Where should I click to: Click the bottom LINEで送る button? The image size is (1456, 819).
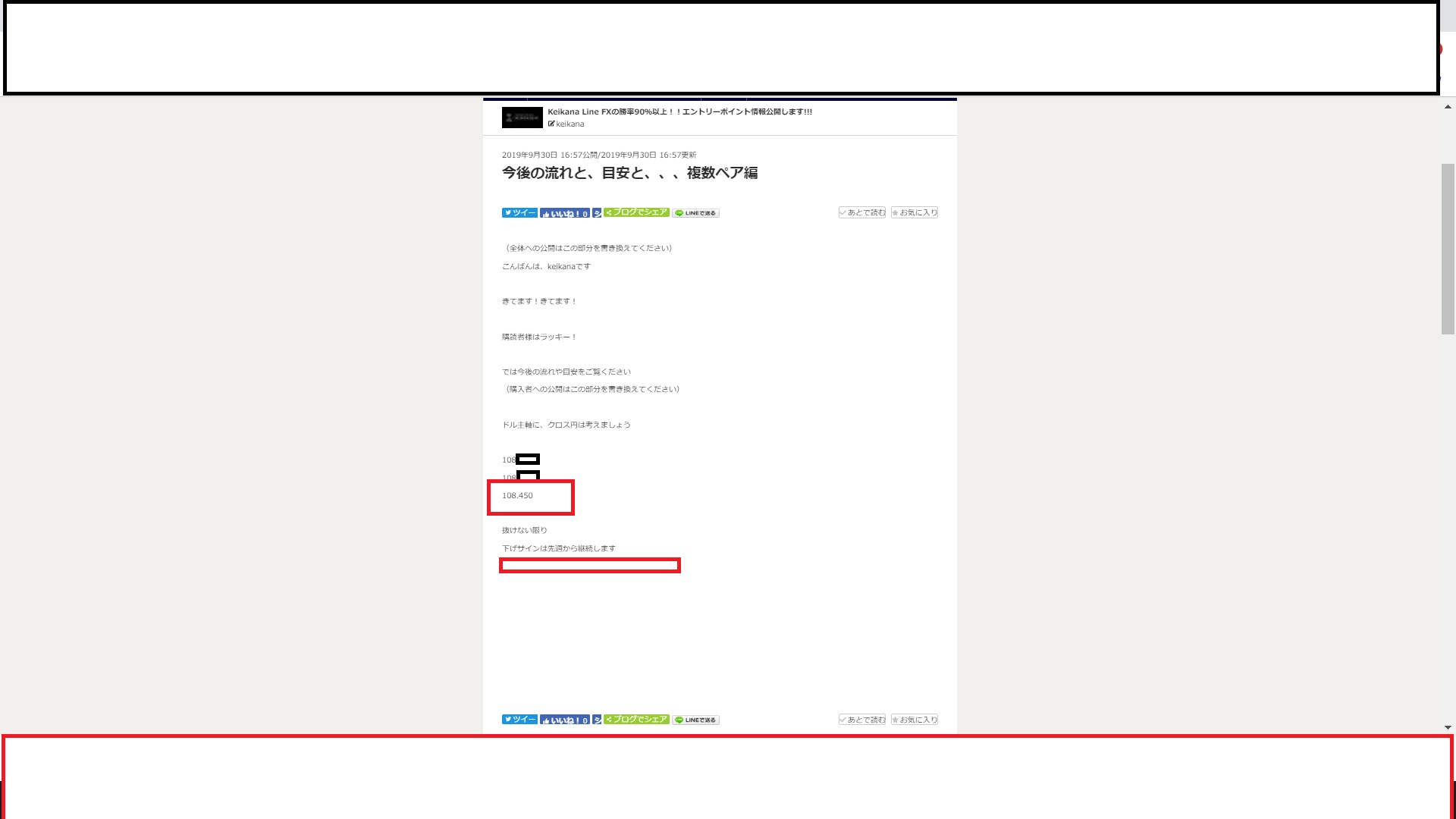[695, 720]
